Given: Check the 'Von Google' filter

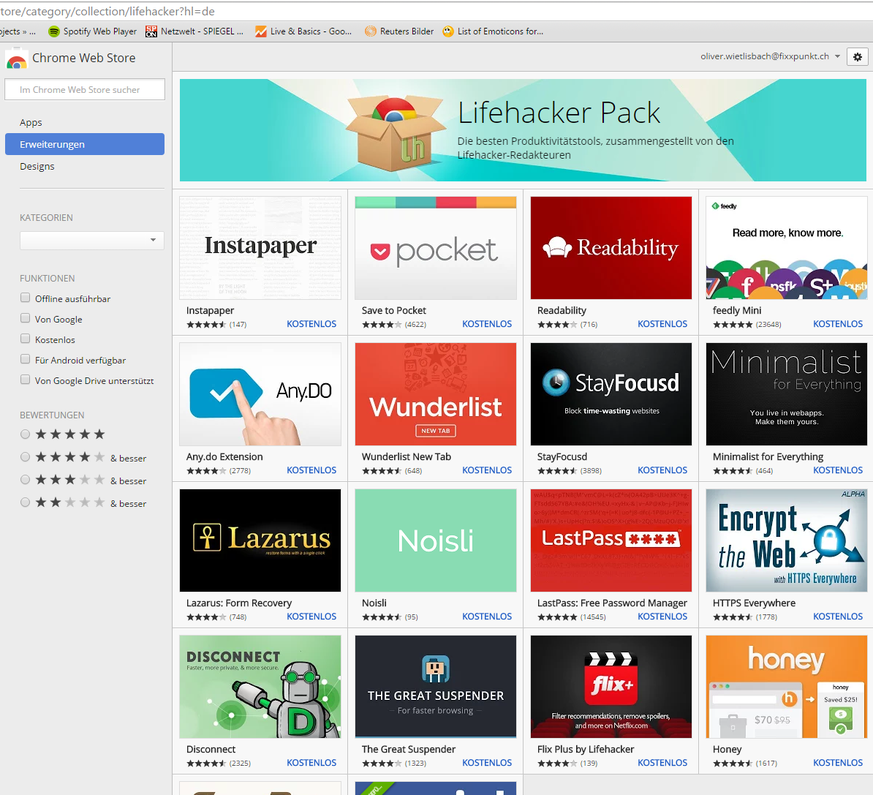Looking at the screenshot, I should 26,319.
